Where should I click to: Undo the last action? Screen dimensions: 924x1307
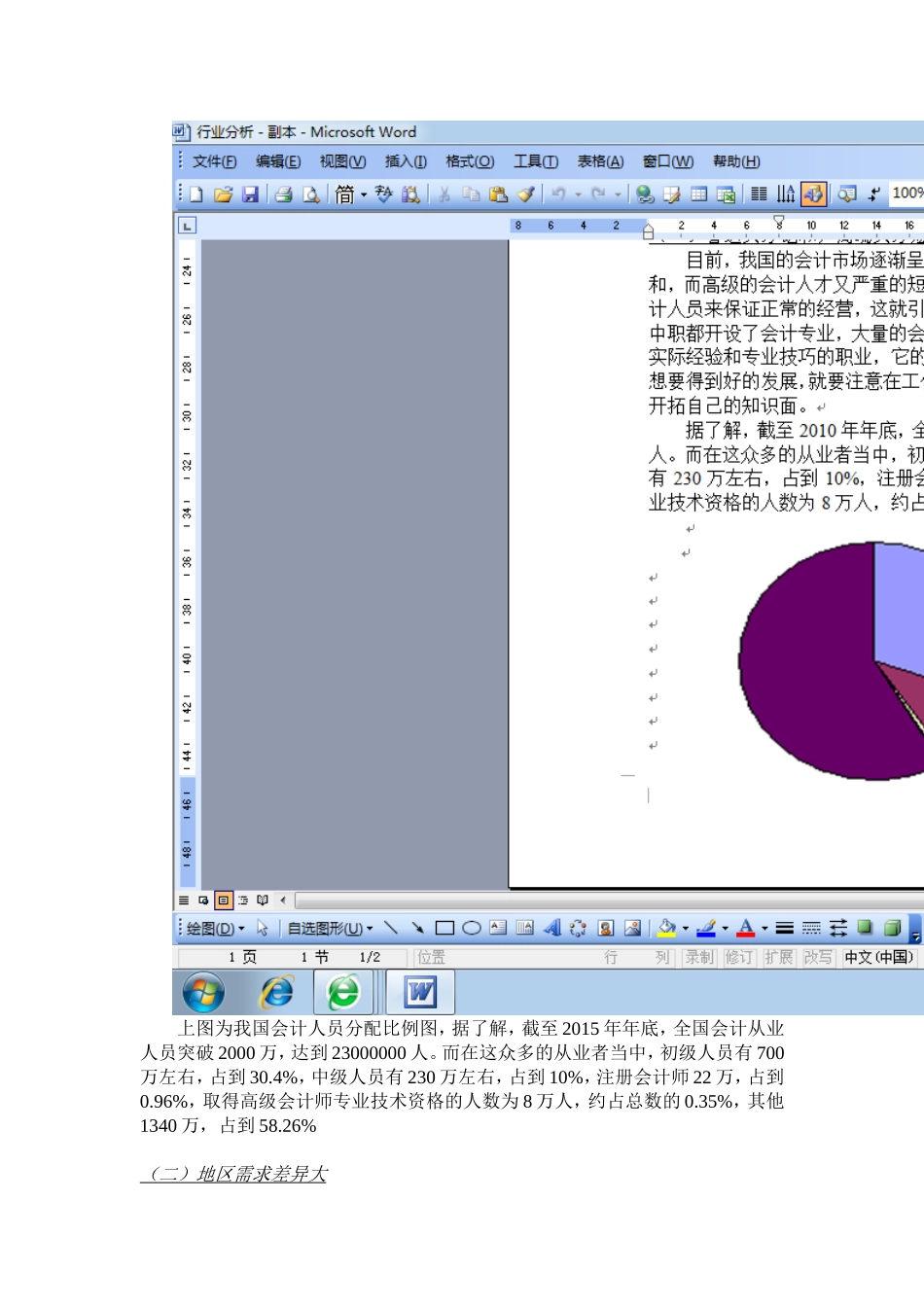(x=559, y=194)
